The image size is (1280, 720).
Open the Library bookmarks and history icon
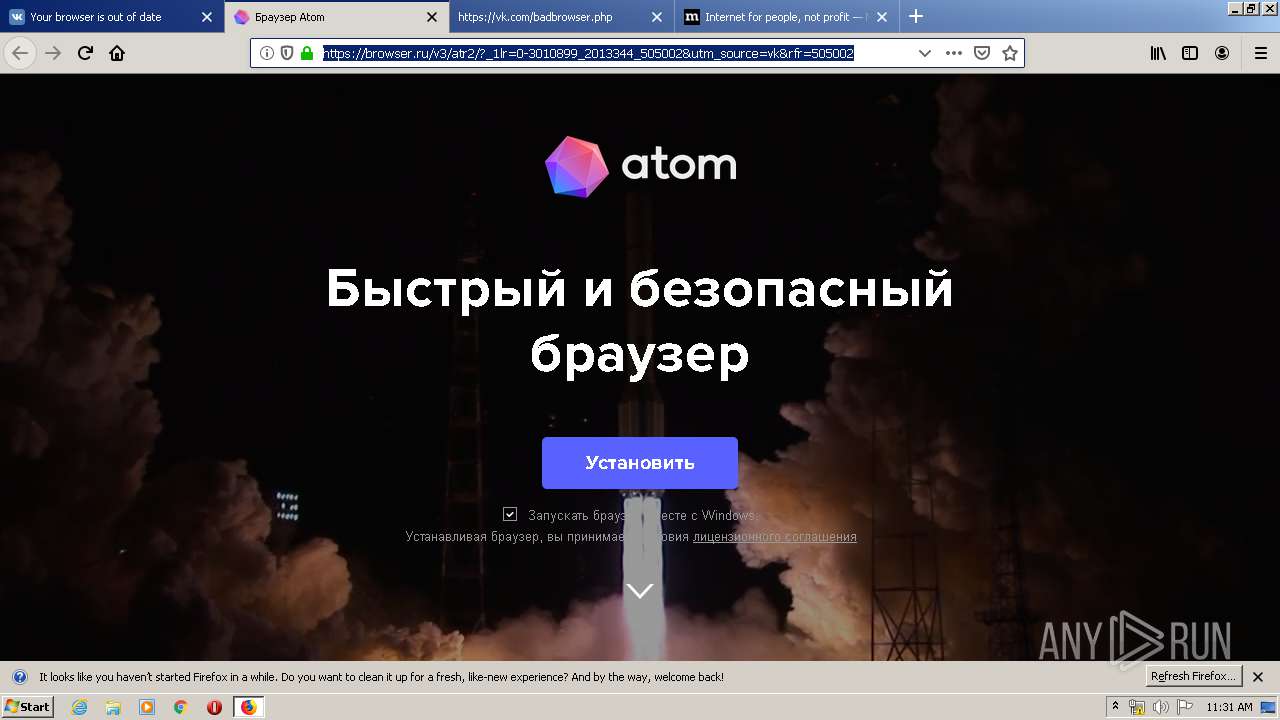1158,54
